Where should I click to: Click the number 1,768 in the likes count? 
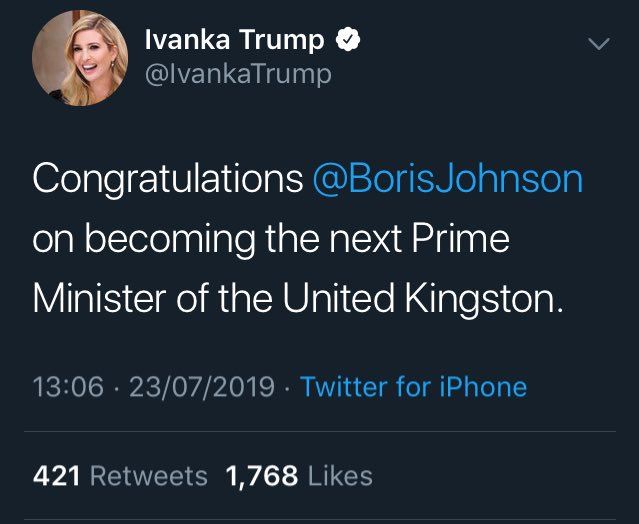click(262, 476)
